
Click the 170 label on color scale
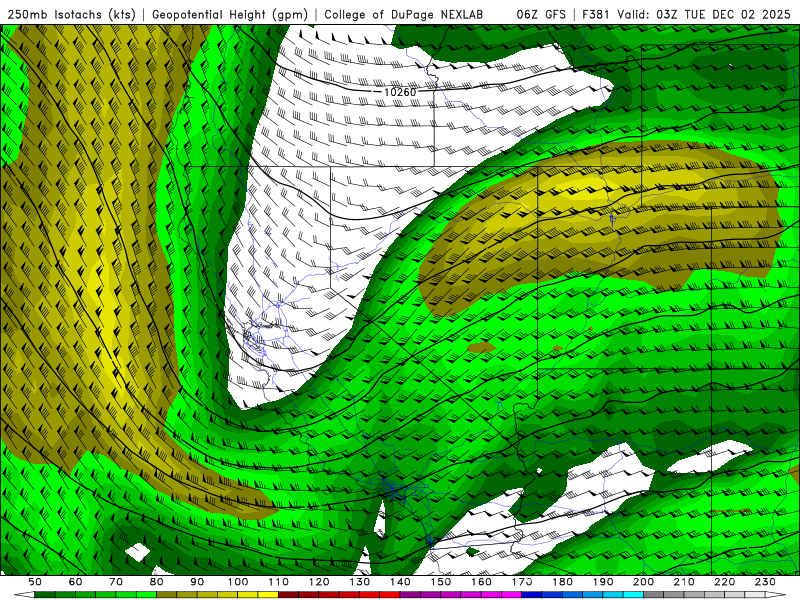pos(522,582)
